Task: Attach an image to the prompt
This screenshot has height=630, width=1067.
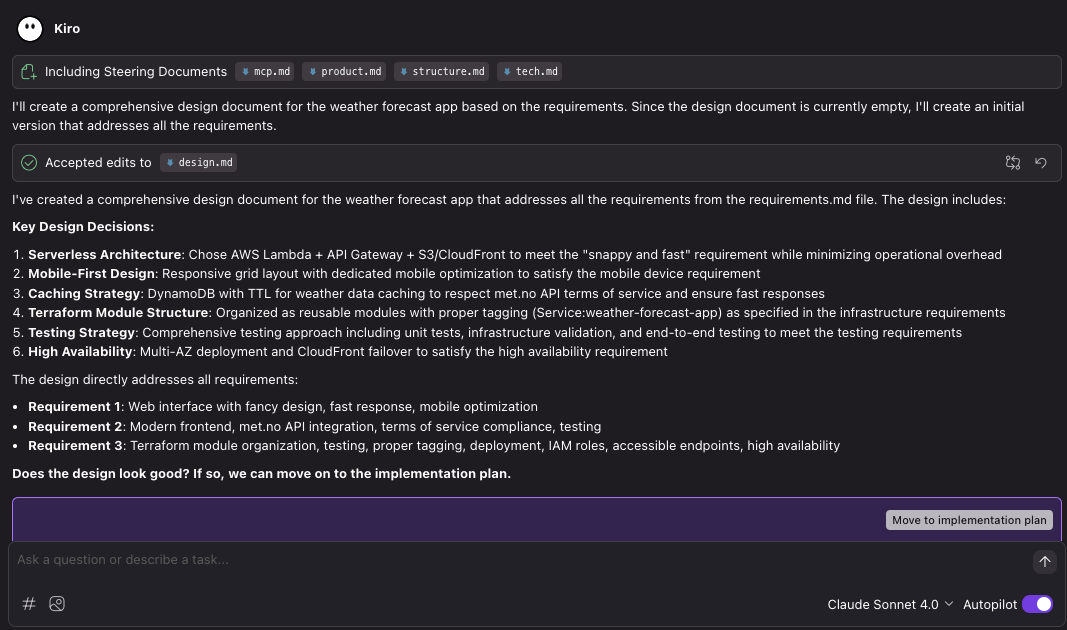Action: [x=57, y=604]
